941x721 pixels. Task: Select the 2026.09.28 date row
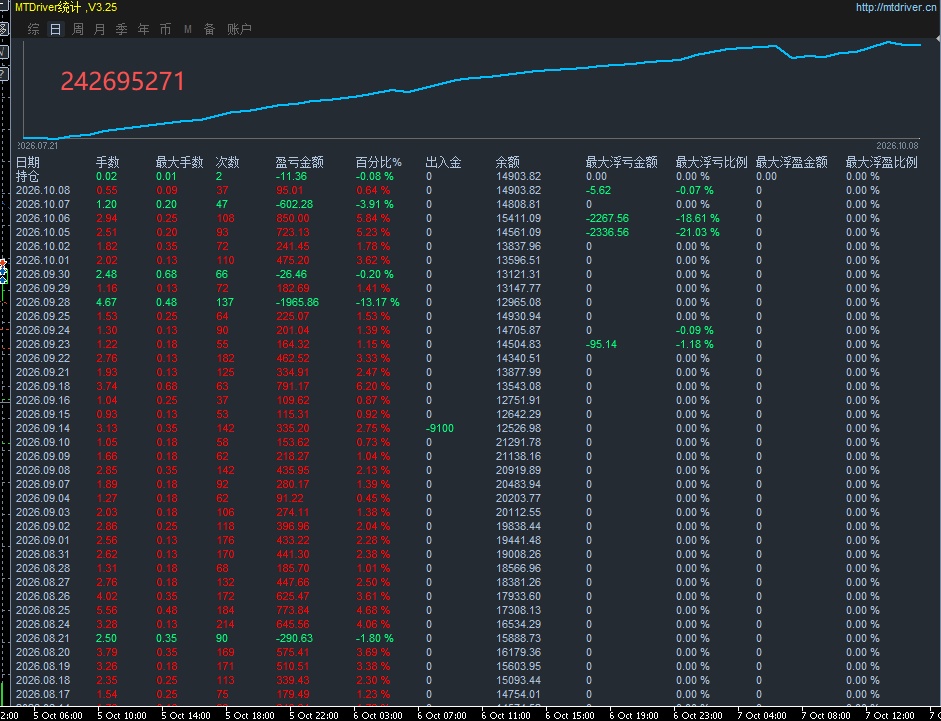coord(43,302)
